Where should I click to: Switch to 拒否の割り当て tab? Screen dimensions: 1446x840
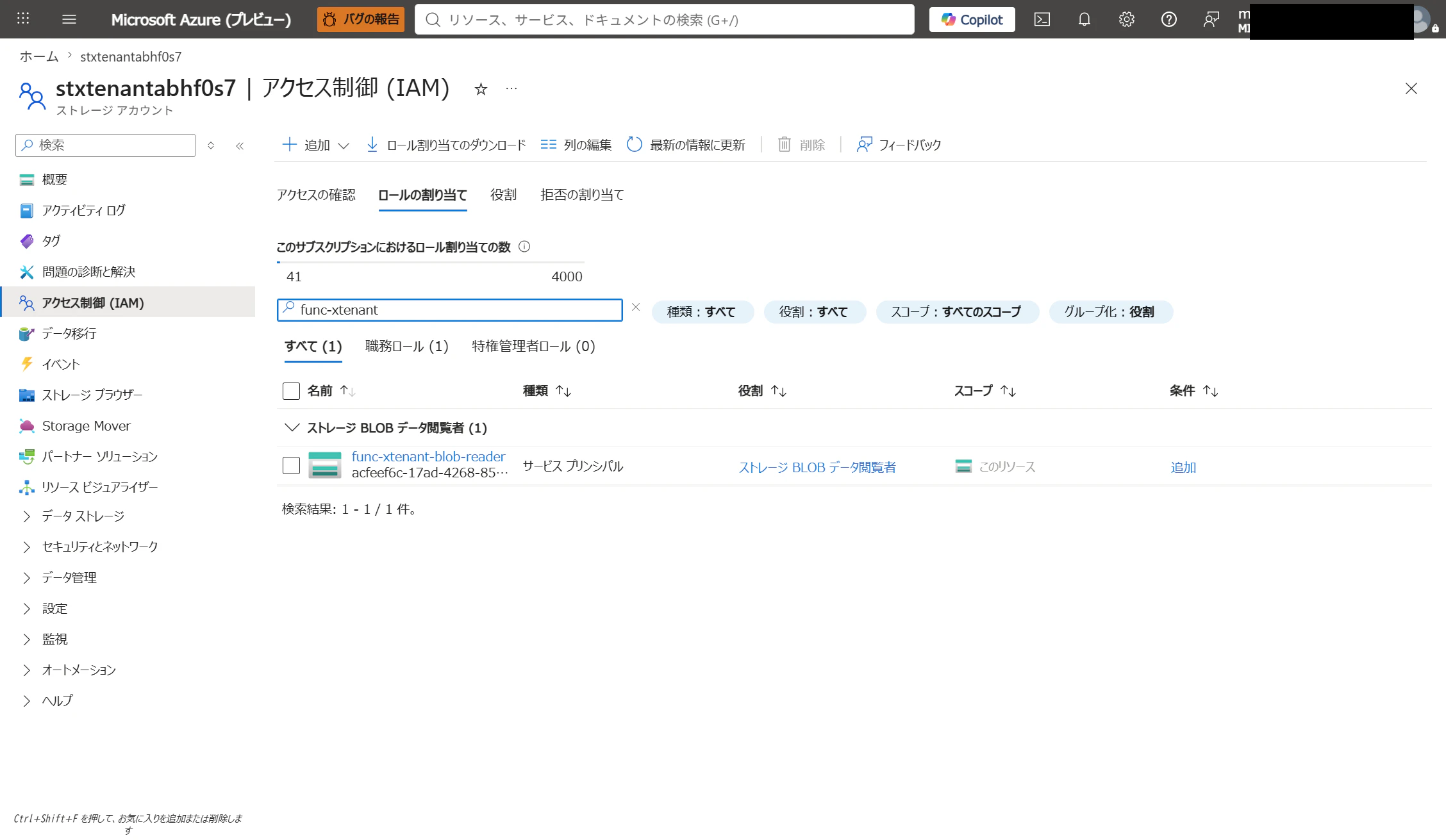tap(582, 195)
